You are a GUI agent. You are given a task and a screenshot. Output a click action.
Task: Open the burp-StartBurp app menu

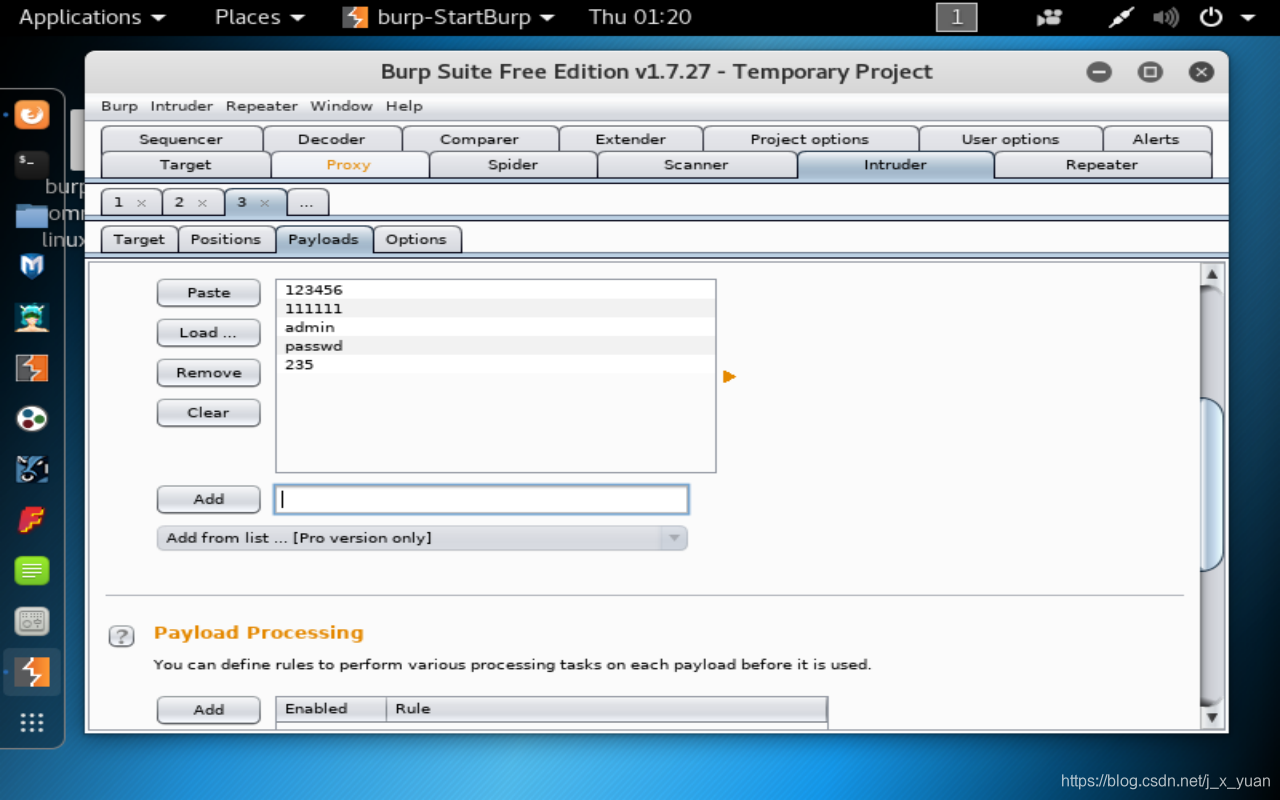tap(448, 17)
